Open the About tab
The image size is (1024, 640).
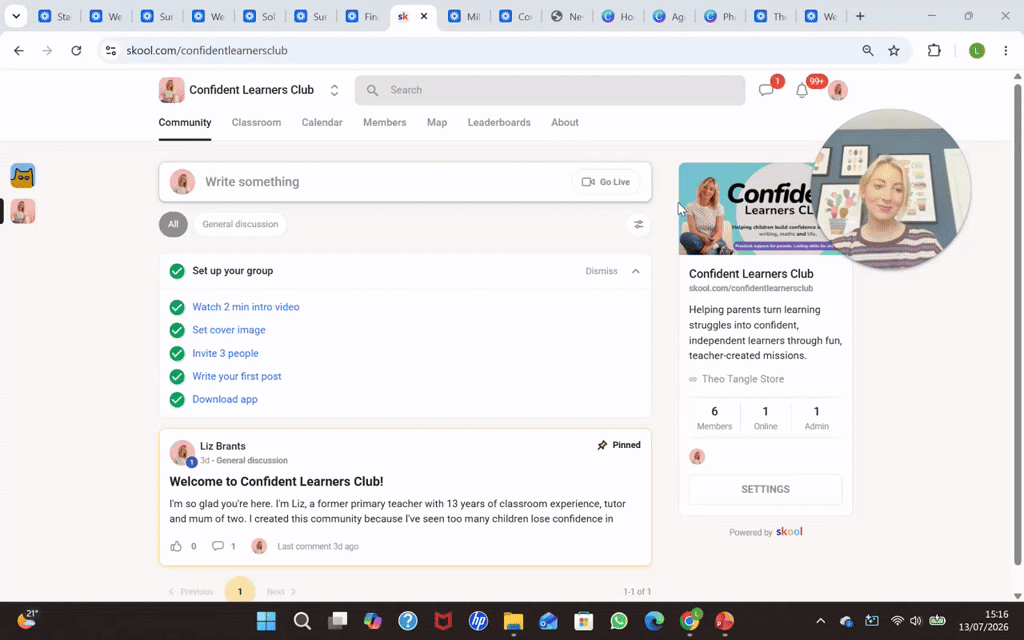tap(565, 122)
